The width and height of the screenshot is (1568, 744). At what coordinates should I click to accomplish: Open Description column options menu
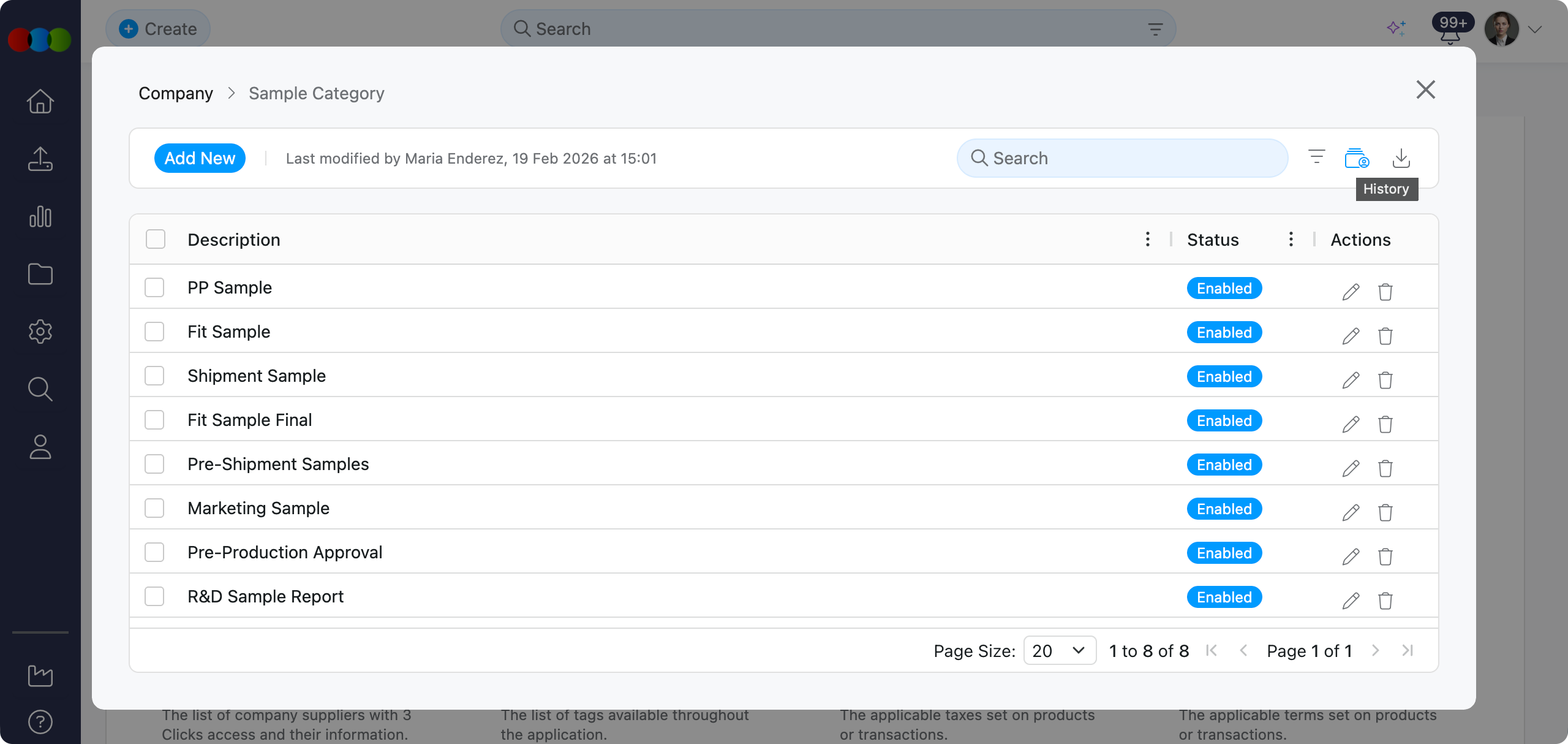[x=1147, y=239]
